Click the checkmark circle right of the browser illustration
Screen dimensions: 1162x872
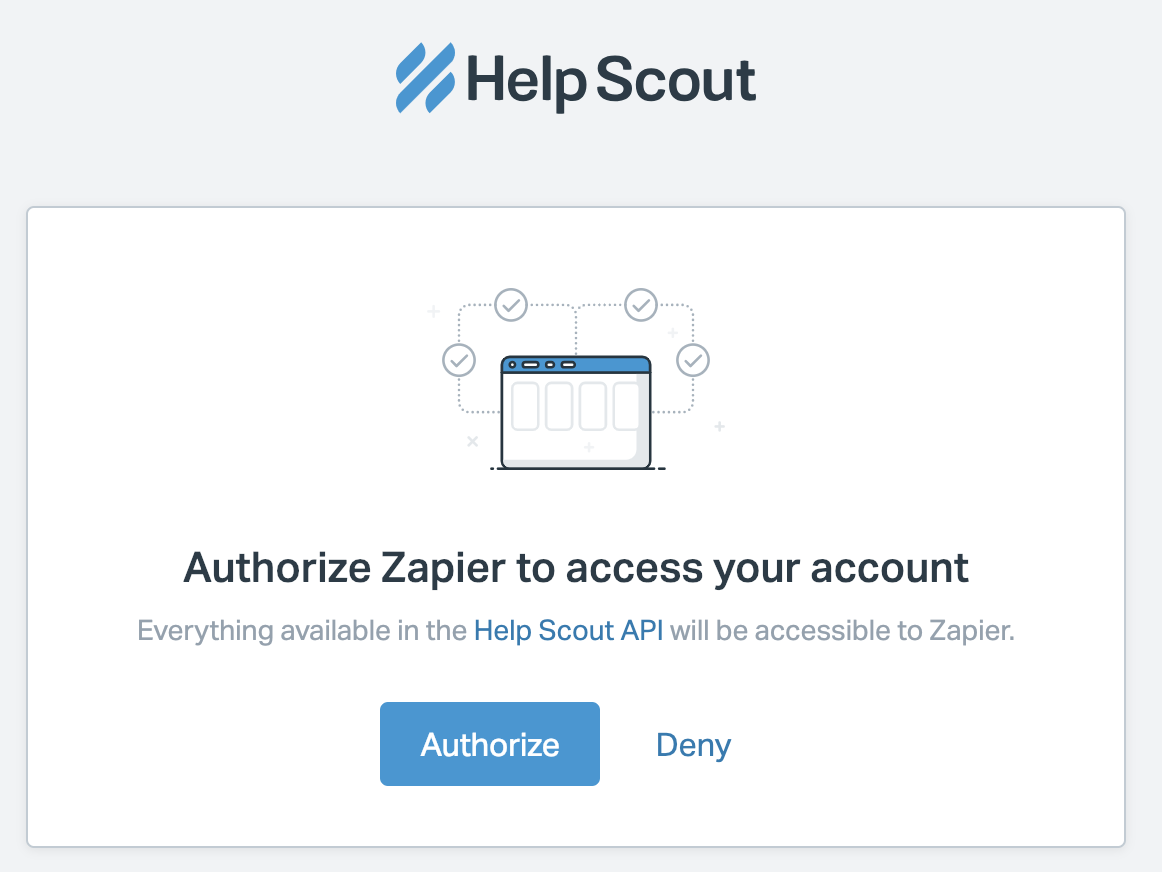693,358
